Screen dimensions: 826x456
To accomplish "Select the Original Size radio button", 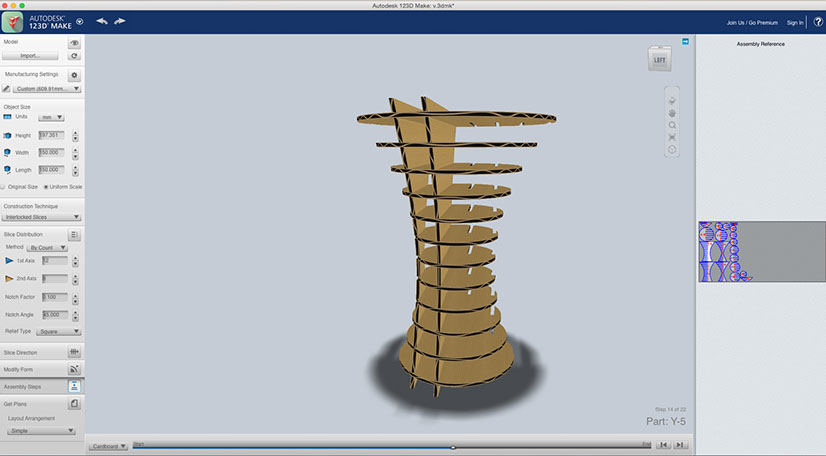I will pos(3,187).
